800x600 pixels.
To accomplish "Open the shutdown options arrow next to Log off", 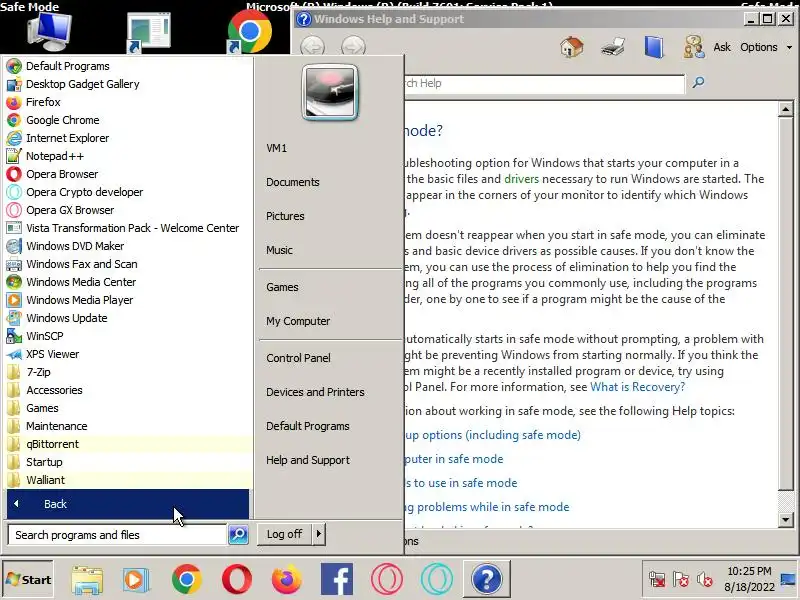I will 319,534.
